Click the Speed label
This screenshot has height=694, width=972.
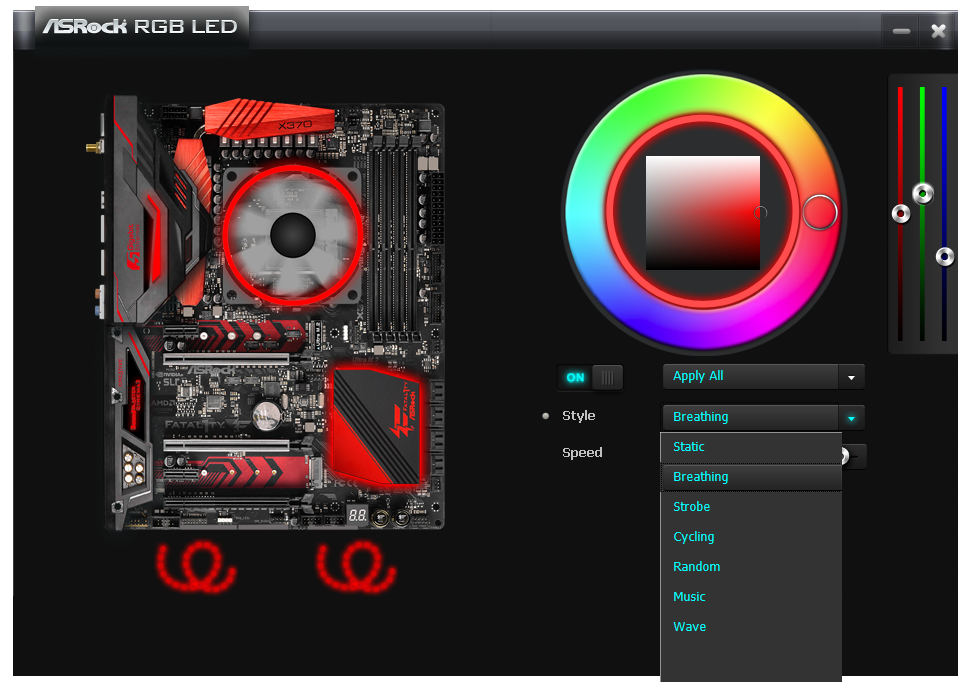tap(582, 452)
